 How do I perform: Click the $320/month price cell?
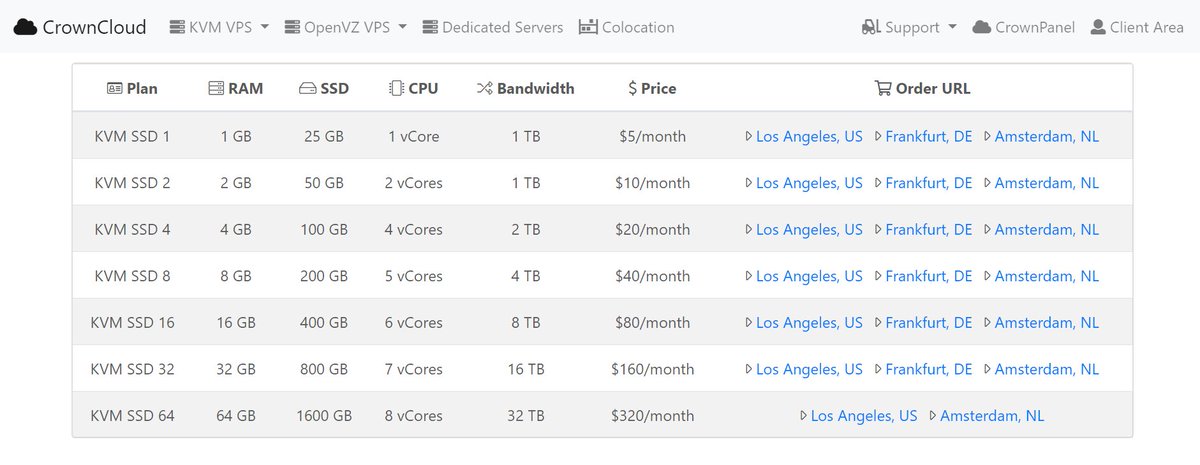click(x=652, y=415)
